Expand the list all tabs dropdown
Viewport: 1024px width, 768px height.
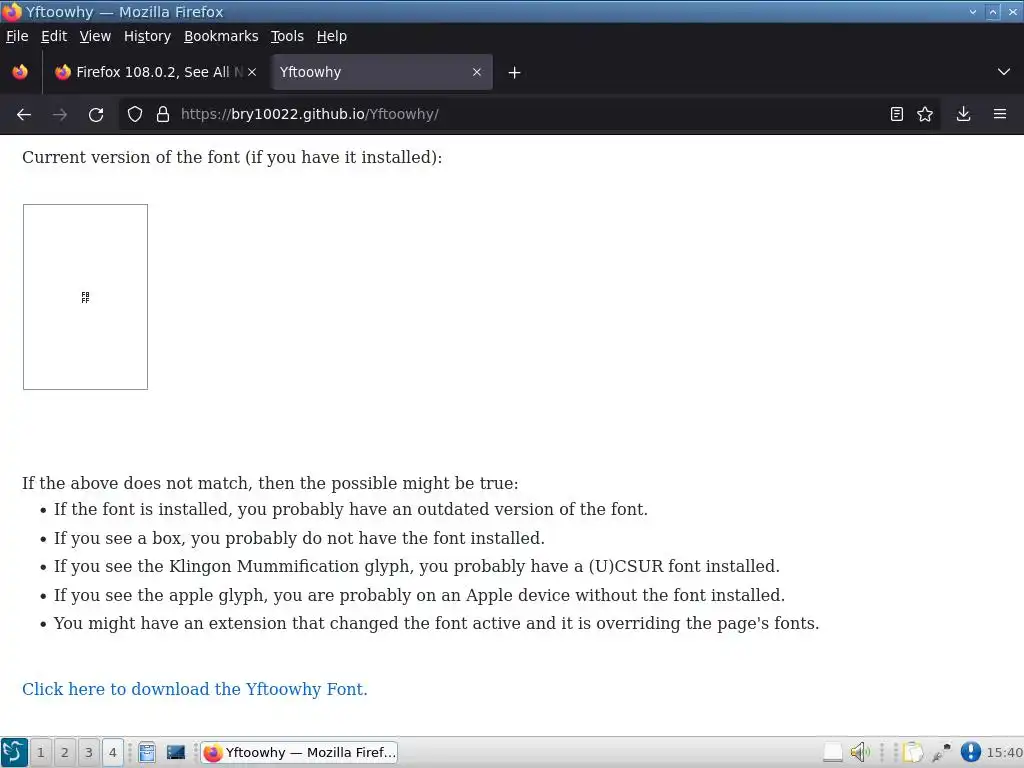click(1004, 72)
